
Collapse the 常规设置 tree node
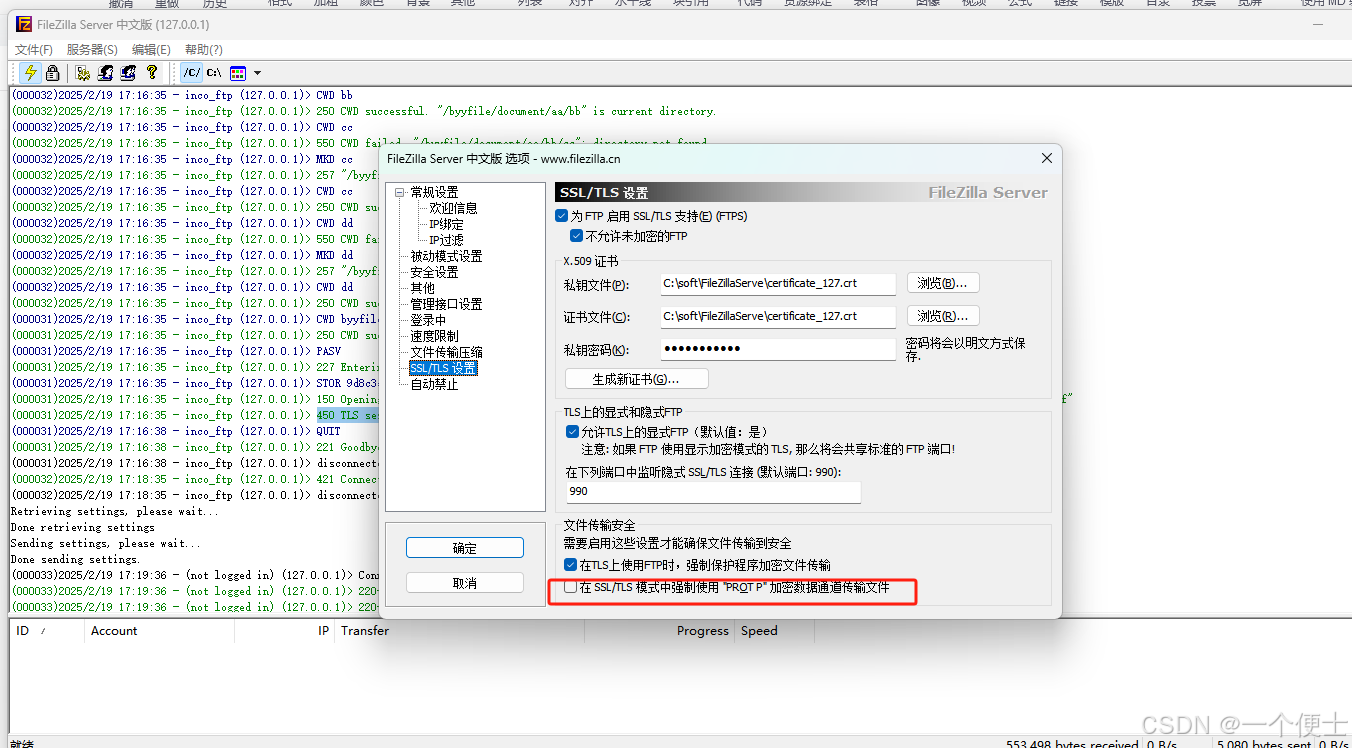click(x=400, y=192)
